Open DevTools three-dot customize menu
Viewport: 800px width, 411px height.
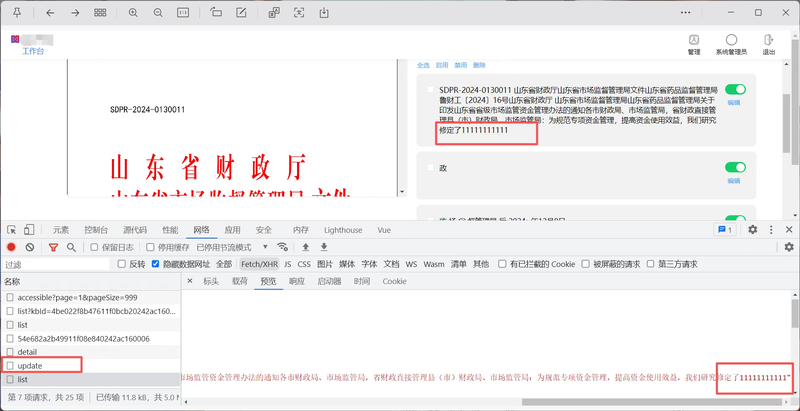[771, 230]
